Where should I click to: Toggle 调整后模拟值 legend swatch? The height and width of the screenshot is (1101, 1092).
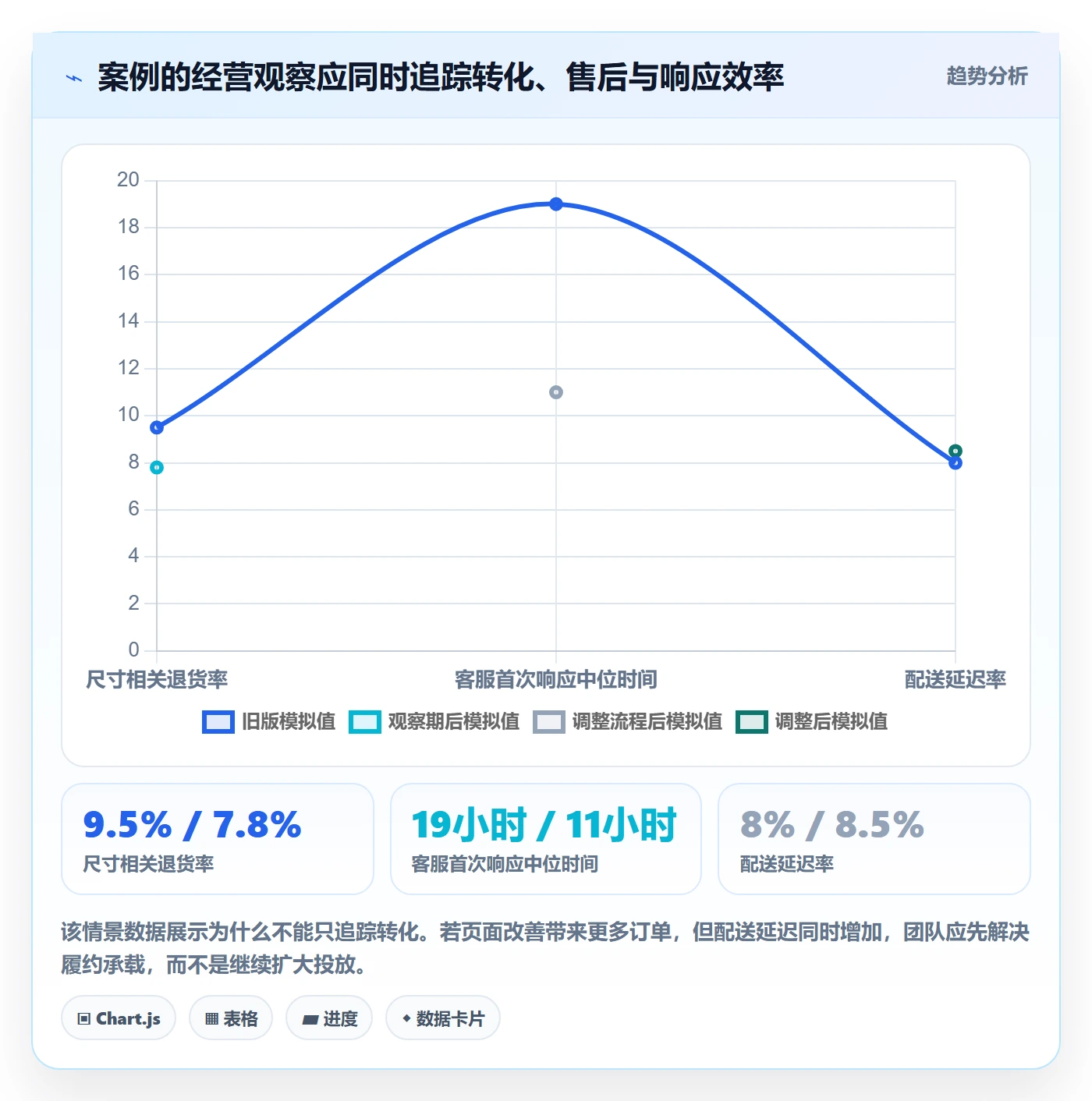tap(751, 722)
